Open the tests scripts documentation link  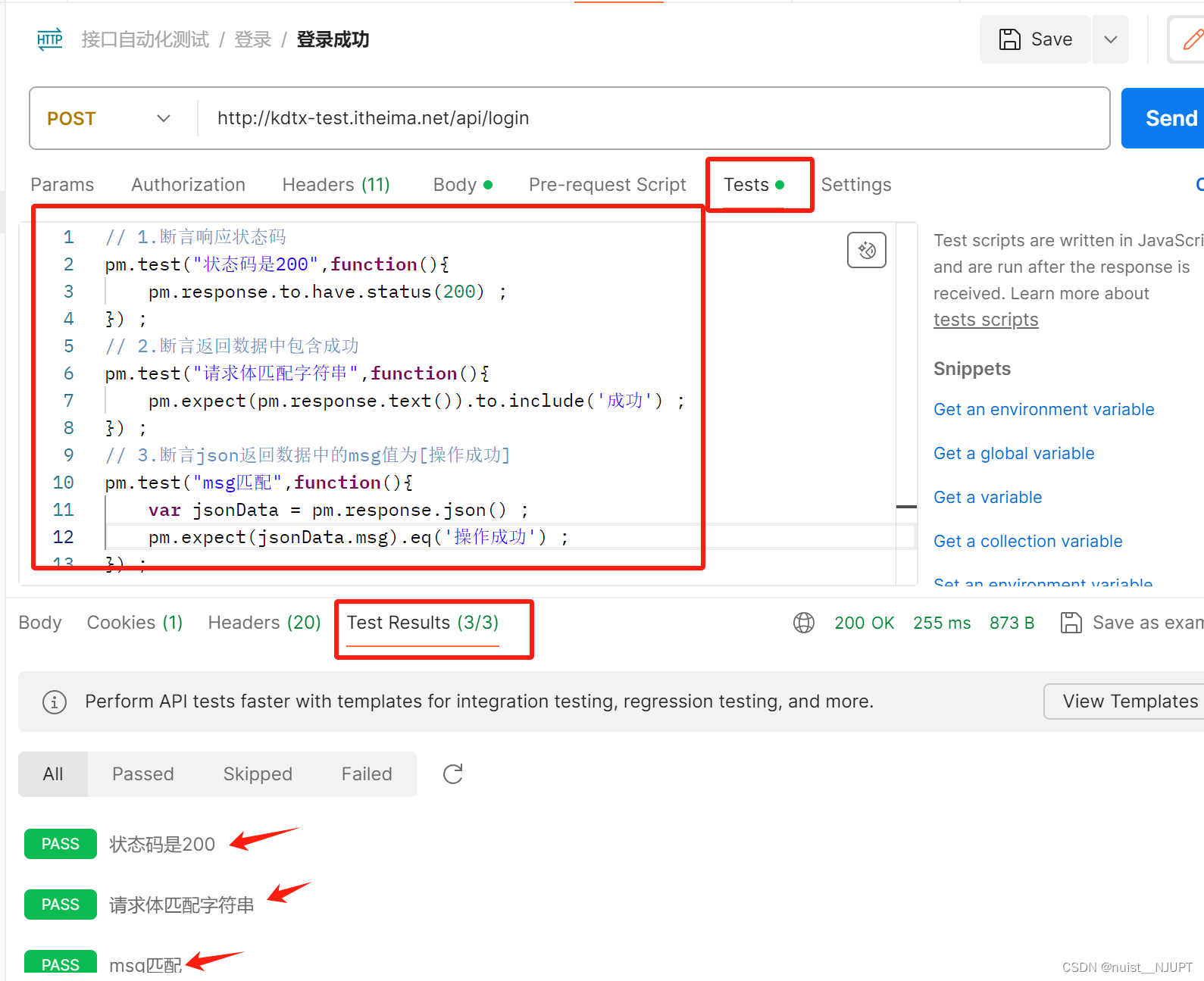[985, 320]
